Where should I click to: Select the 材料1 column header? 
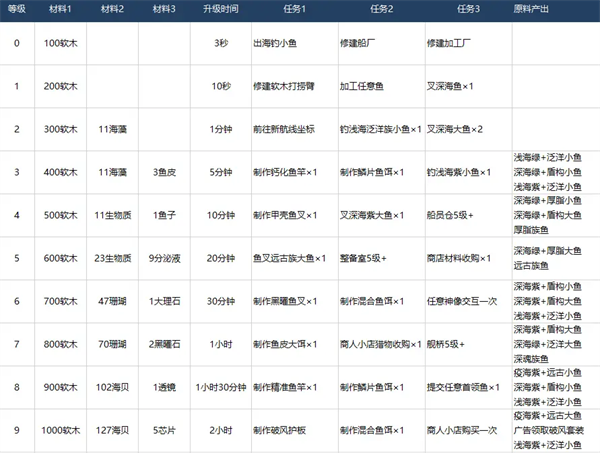coord(60,9)
